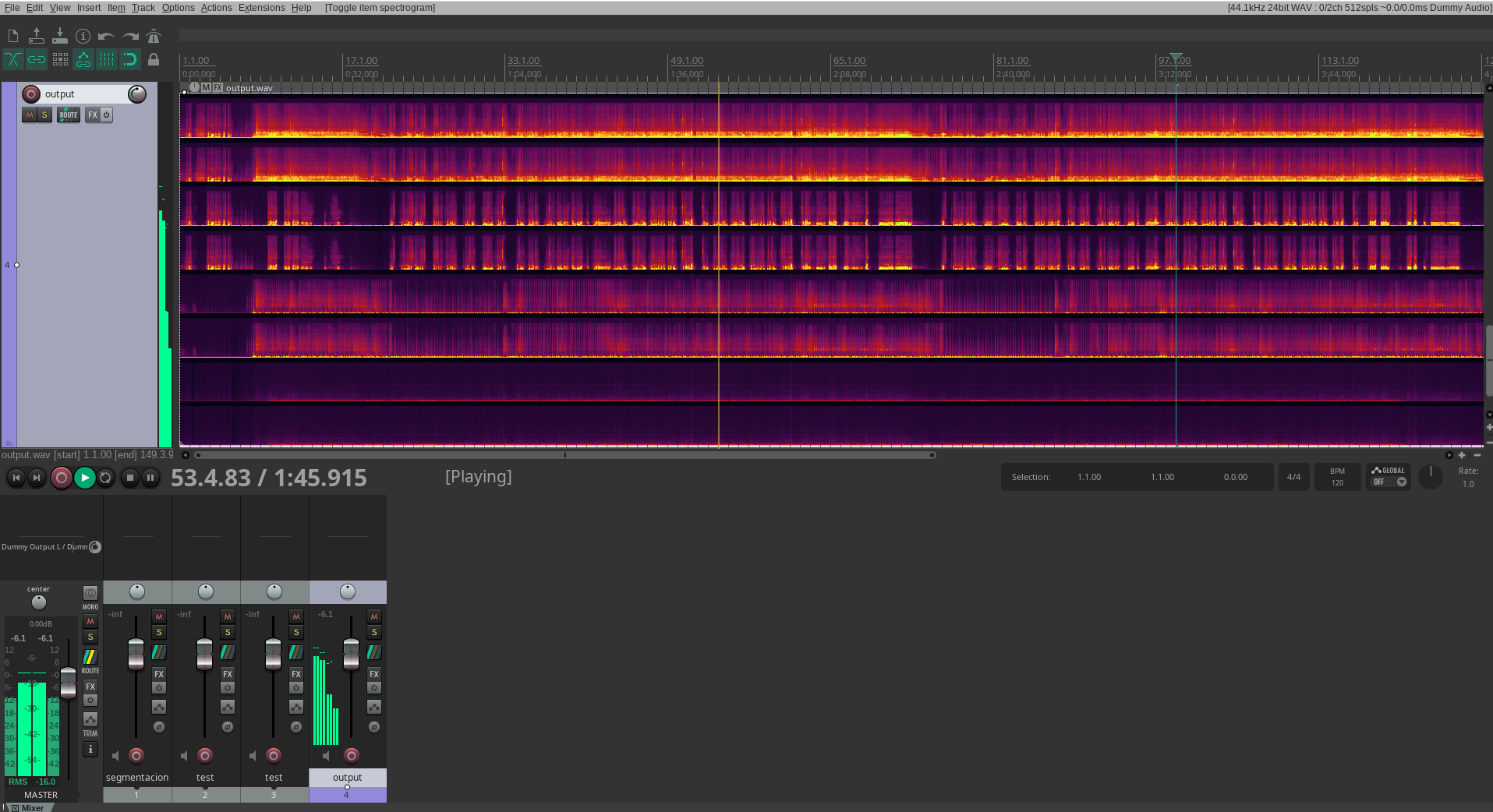
Task: Open the Extensions menu
Action: point(261,8)
